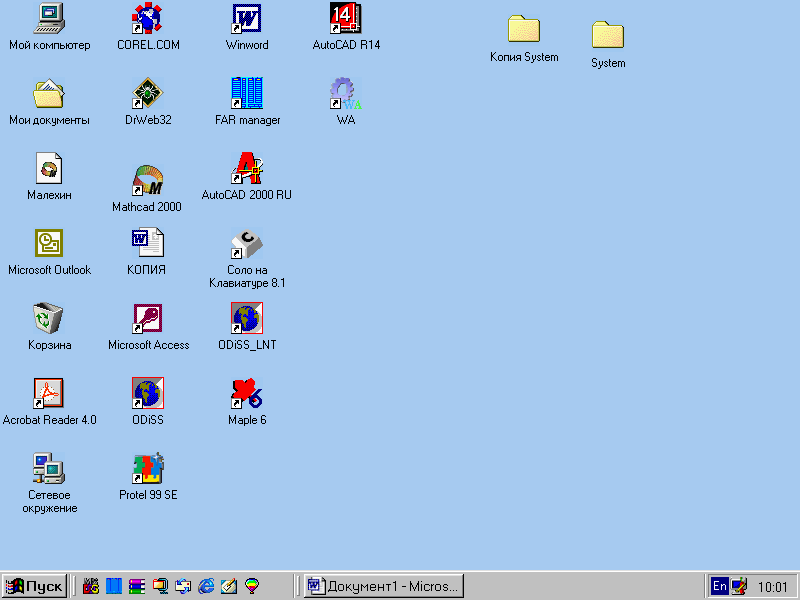Launch MS-DOS prompt from quick launch

(x=91, y=586)
